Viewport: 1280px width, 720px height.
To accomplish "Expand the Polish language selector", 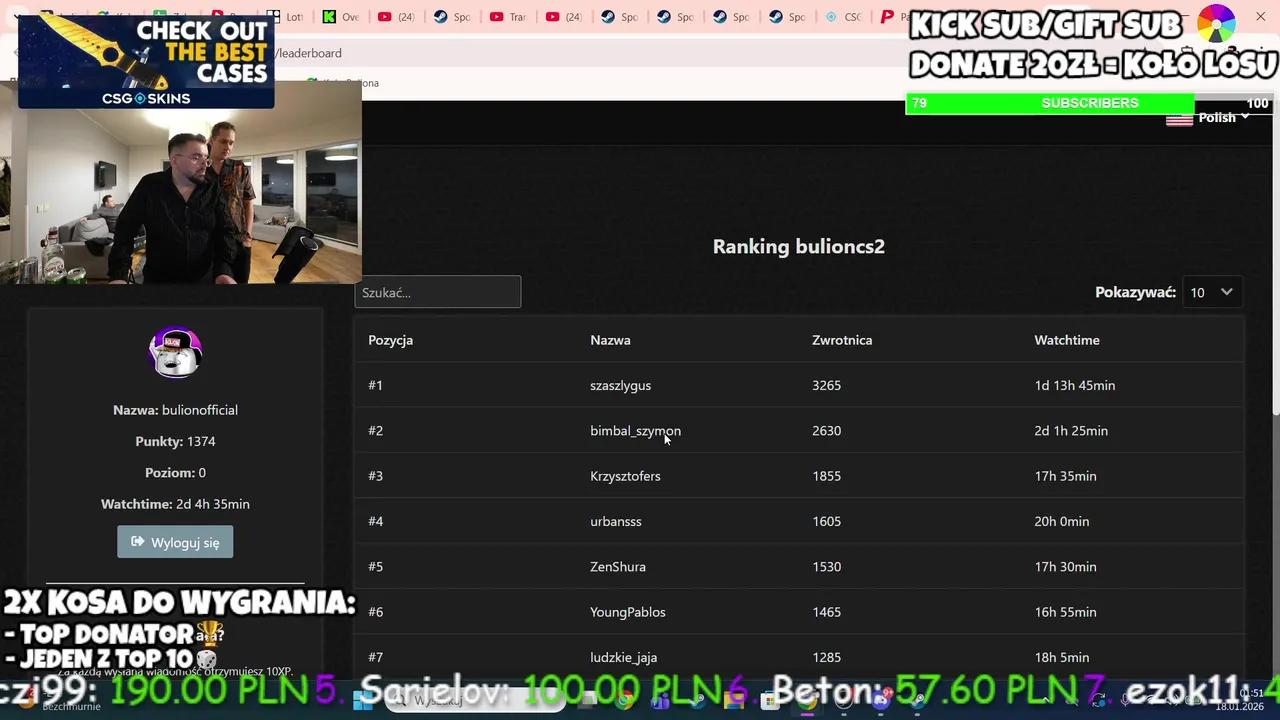I will 1216,117.
